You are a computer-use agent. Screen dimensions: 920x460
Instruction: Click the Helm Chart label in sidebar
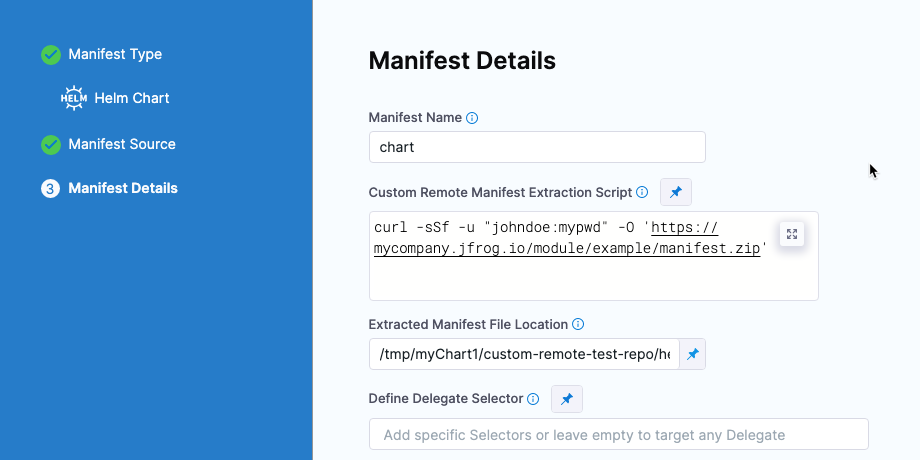[132, 98]
